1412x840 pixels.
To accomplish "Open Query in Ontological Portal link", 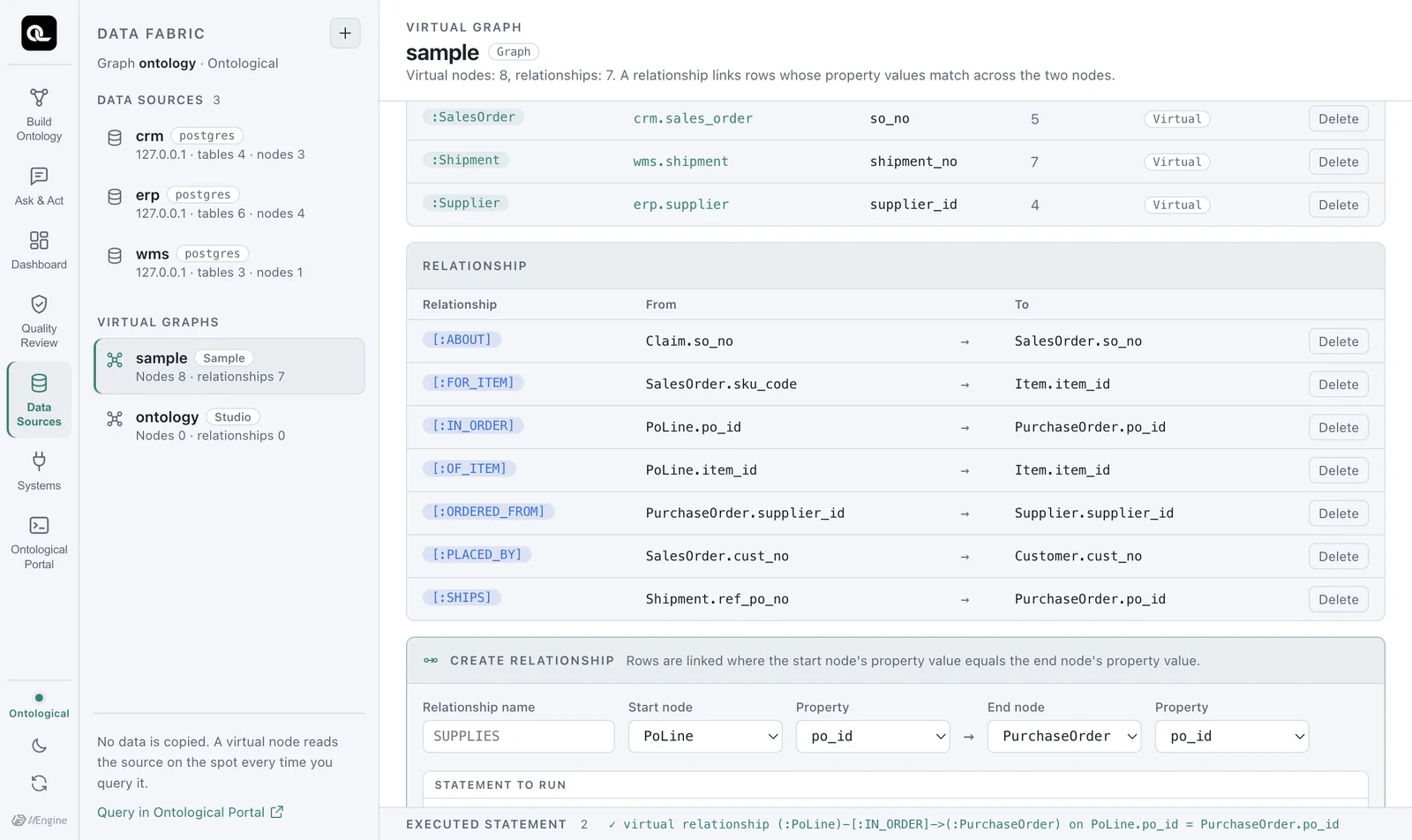I will (190, 812).
